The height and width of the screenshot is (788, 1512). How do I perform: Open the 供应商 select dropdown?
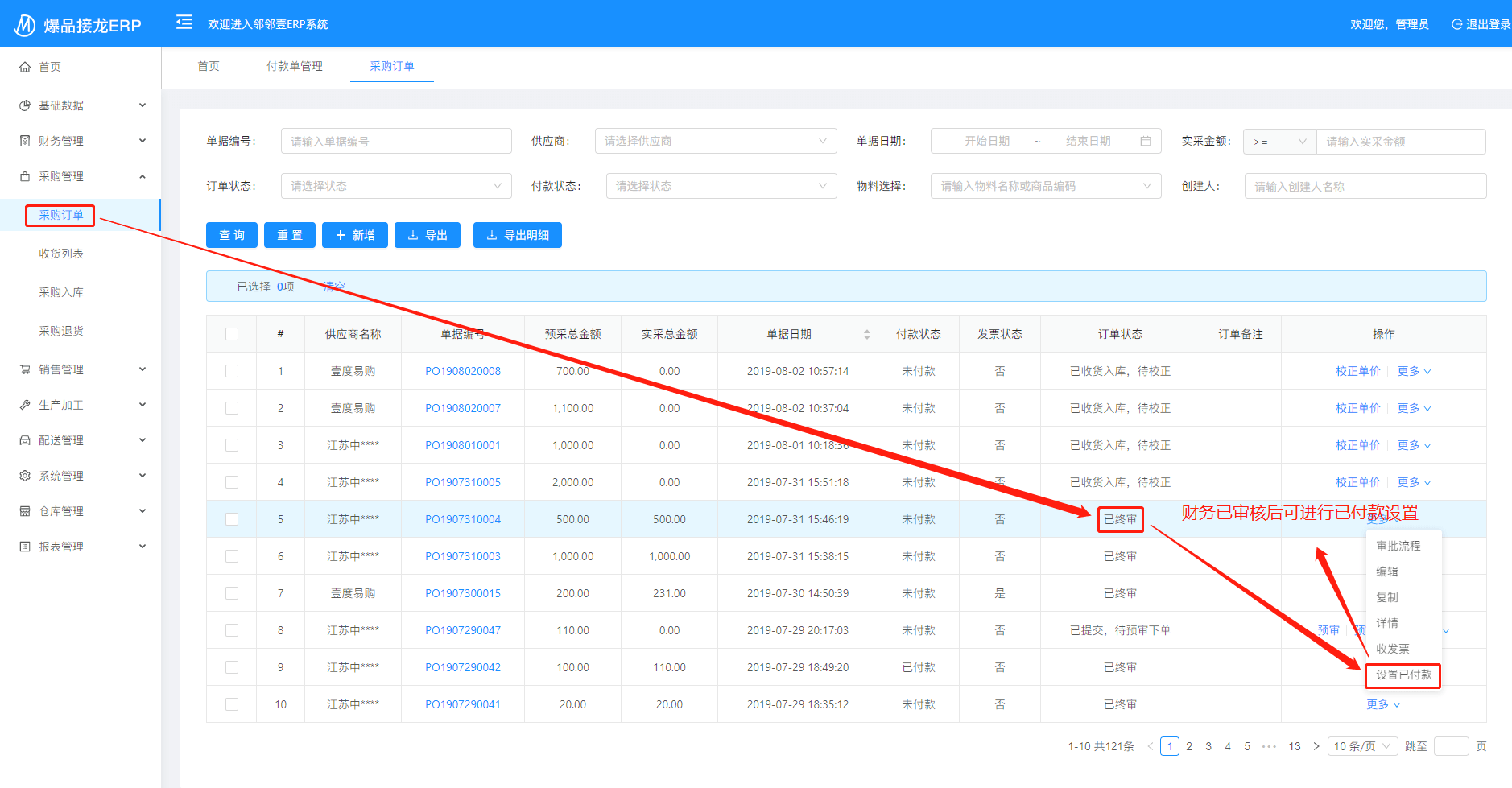716,141
